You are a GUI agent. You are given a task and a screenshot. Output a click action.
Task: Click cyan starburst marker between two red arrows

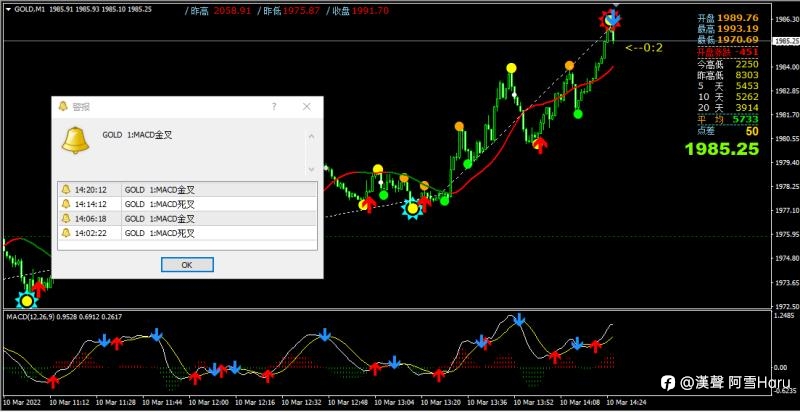[412, 208]
